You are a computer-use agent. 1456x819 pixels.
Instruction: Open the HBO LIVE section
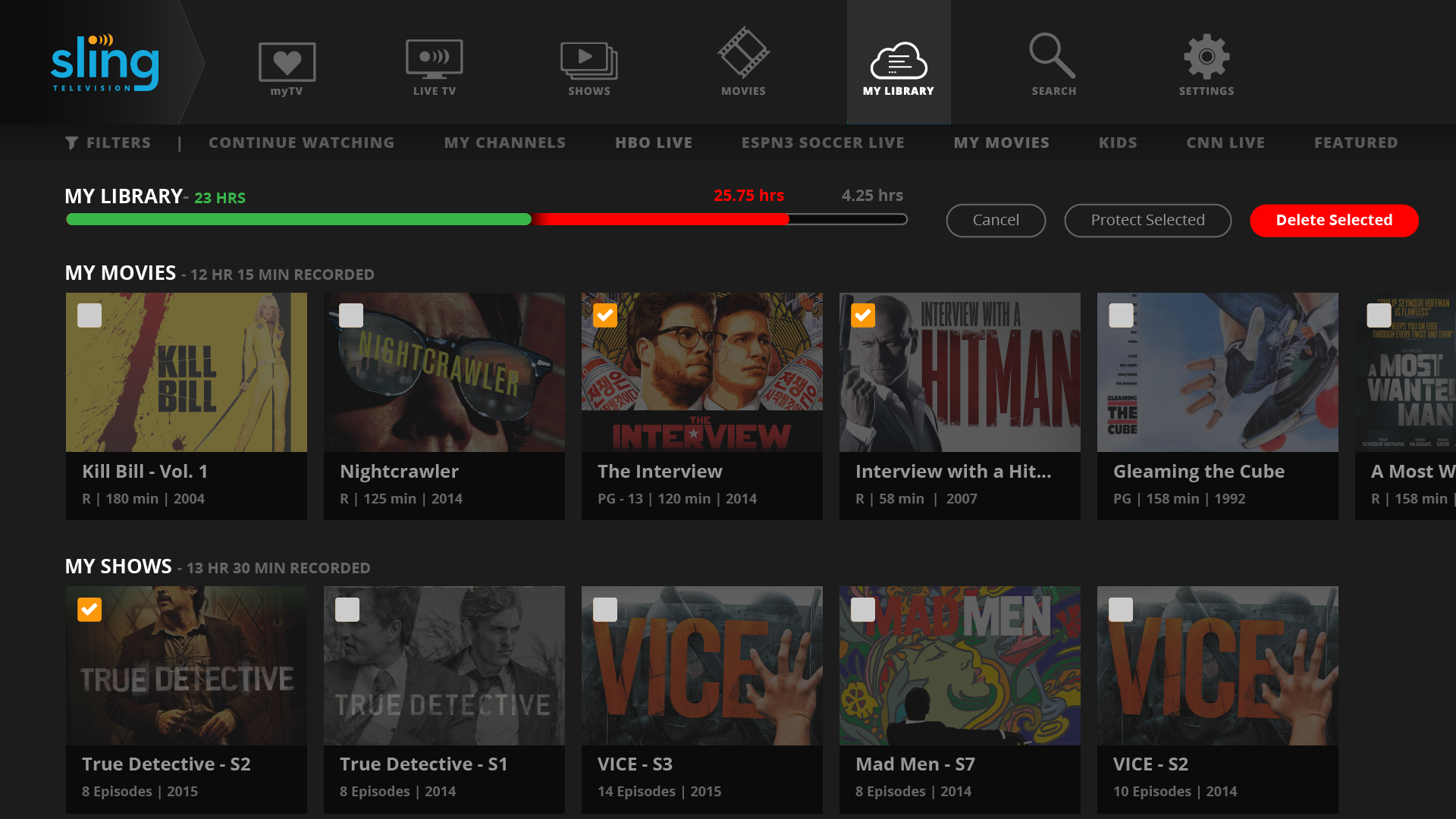(x=653, y=142)
